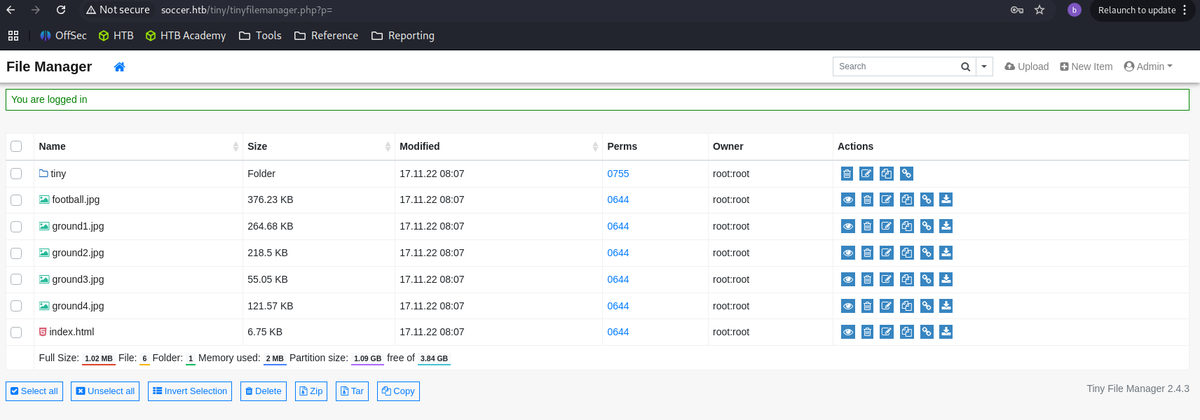Check the tiny folder checkbox

16,174
